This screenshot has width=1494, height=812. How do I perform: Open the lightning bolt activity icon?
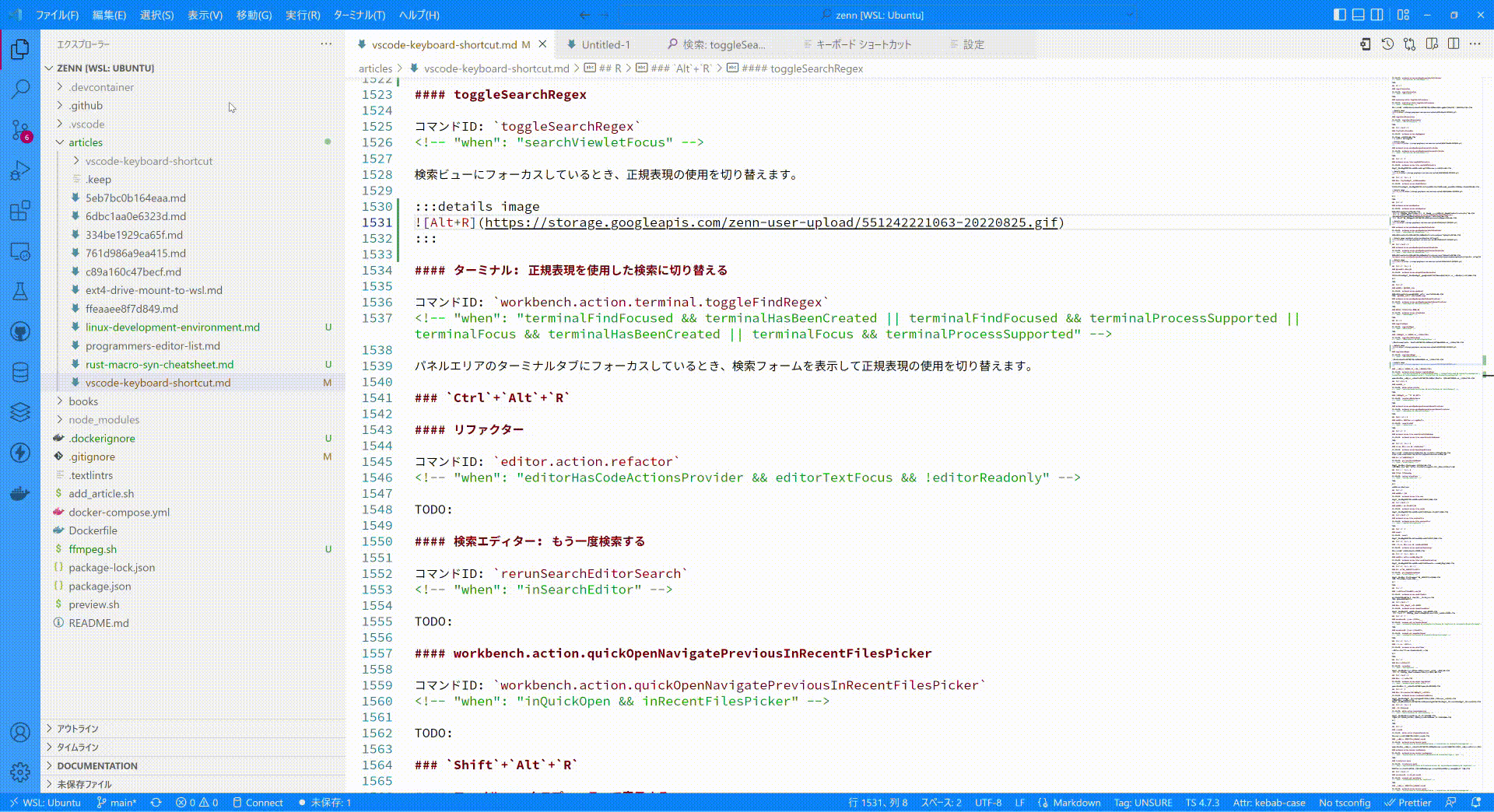20,453
